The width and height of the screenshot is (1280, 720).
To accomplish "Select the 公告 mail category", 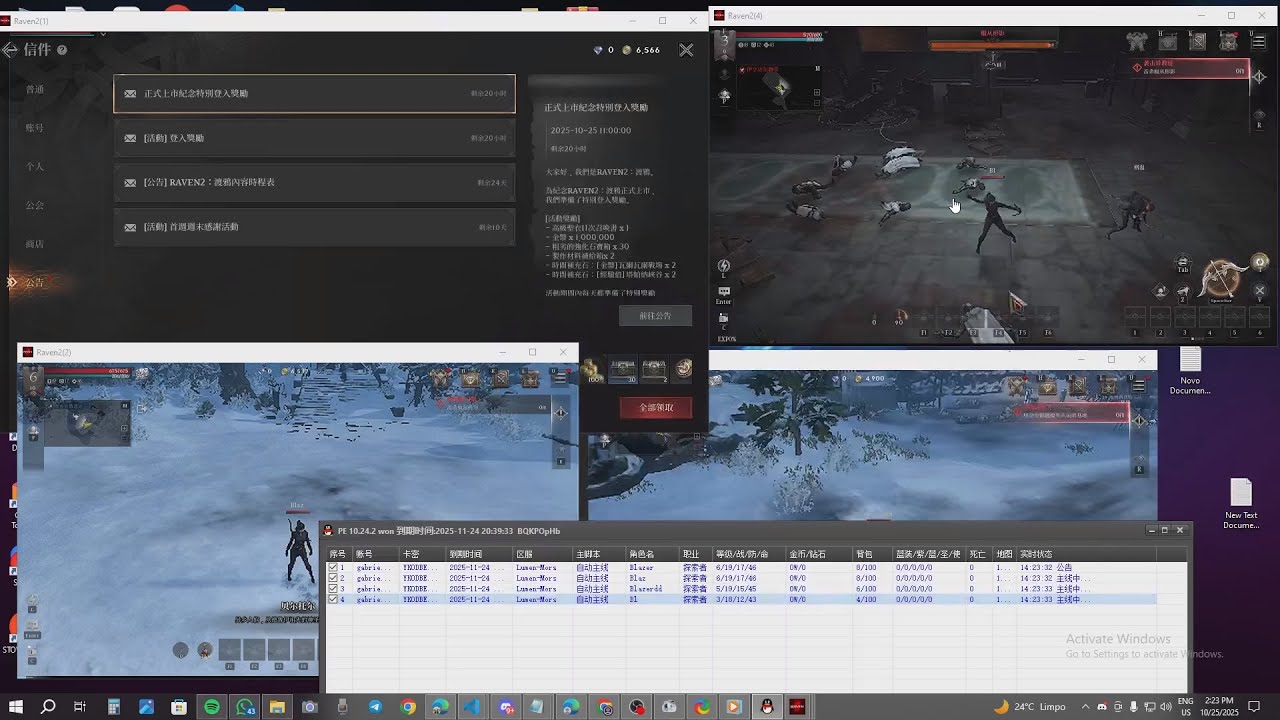I will coord(35,283).
